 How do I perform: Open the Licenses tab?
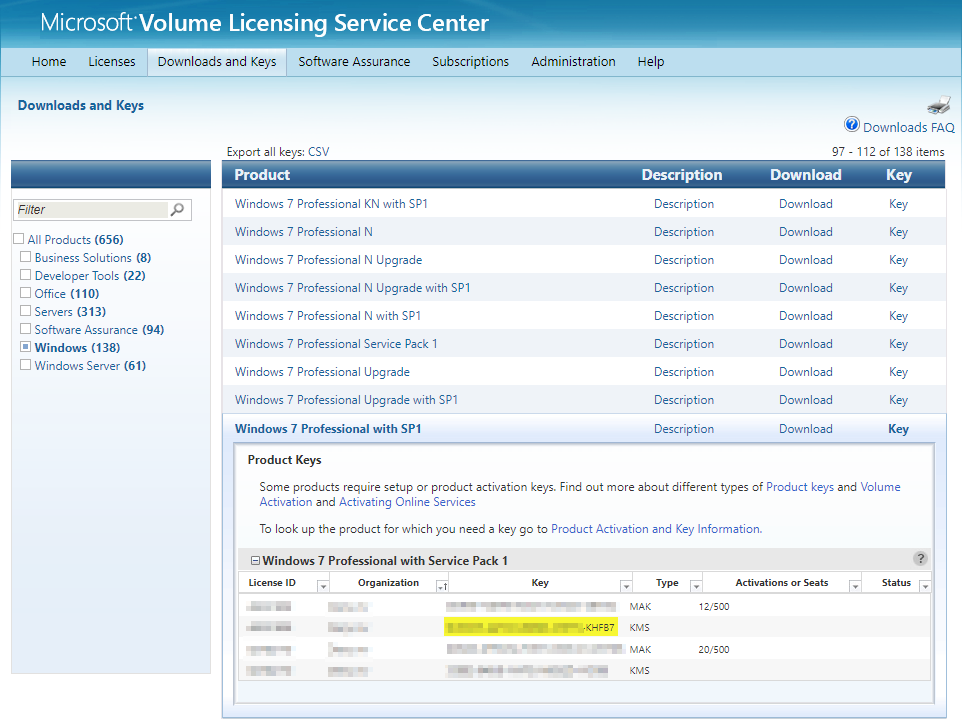click(x=112, y=61)
